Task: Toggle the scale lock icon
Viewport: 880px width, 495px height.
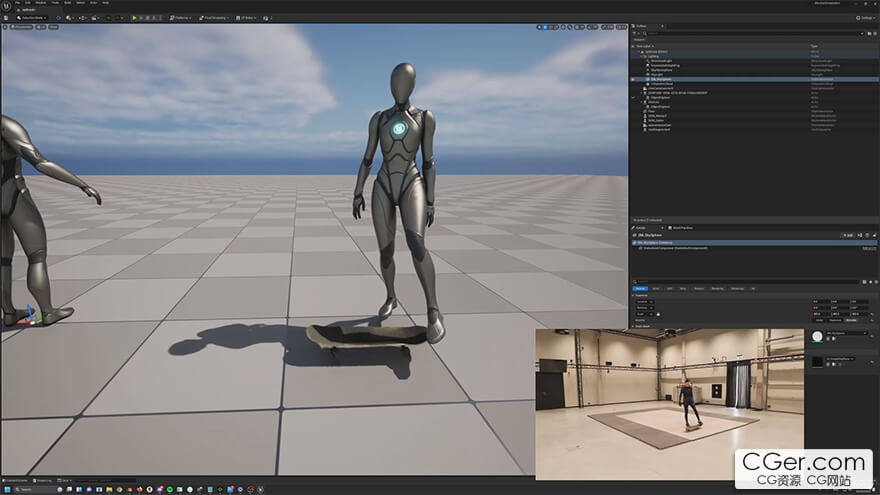Action: coord(658,314)
